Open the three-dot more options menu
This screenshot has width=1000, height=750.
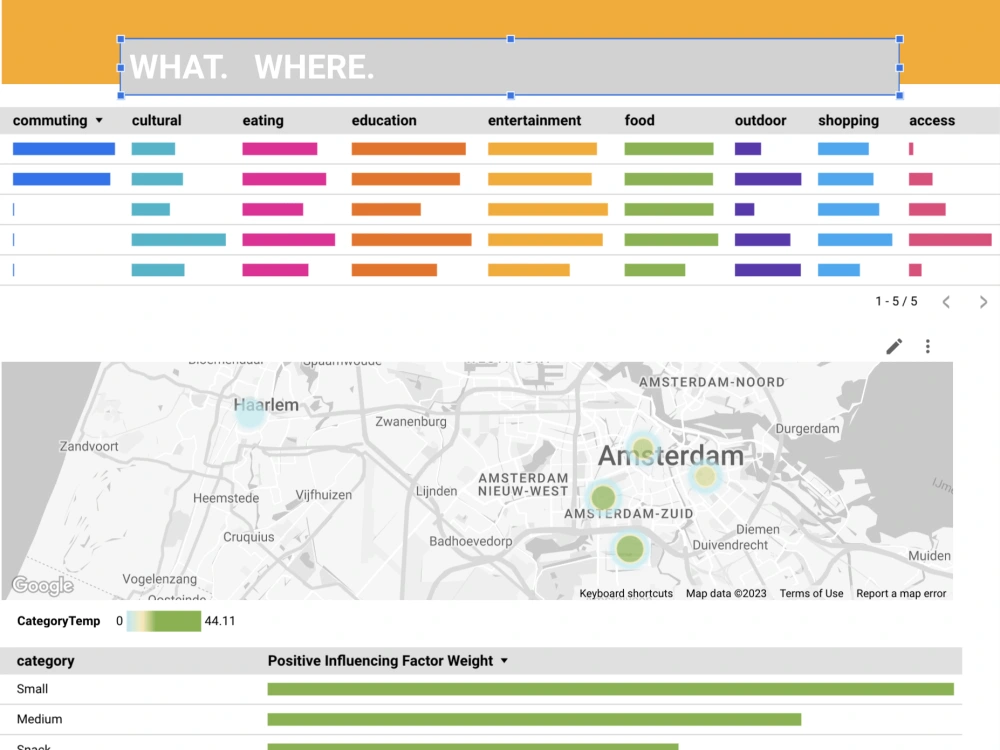[x=927, y=346]
